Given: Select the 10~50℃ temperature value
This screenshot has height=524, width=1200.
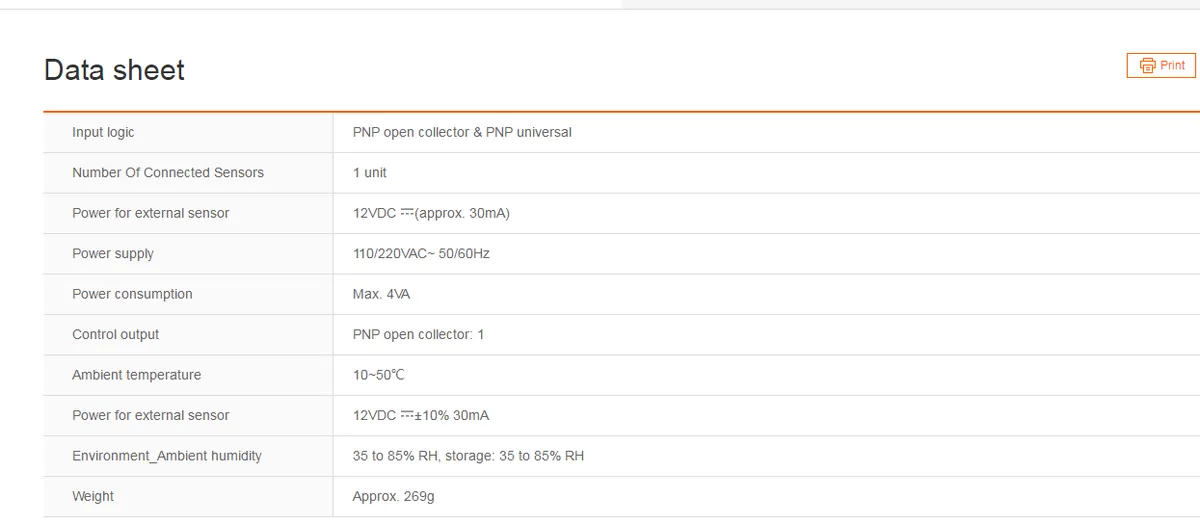Looking at the screenshot, I should 379,375.
